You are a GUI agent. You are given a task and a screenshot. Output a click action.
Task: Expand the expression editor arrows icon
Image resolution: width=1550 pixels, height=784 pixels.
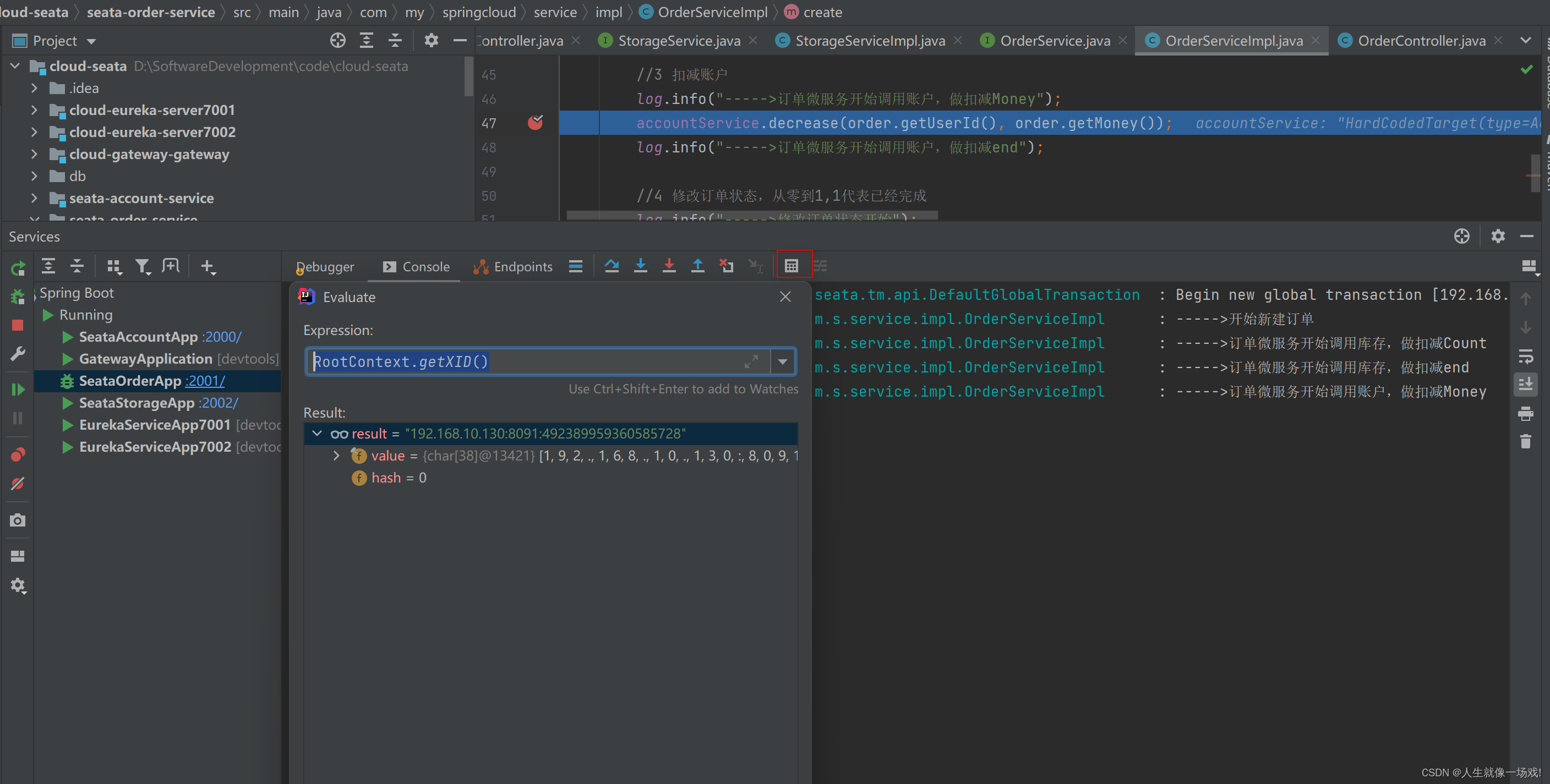coord(751,361)
